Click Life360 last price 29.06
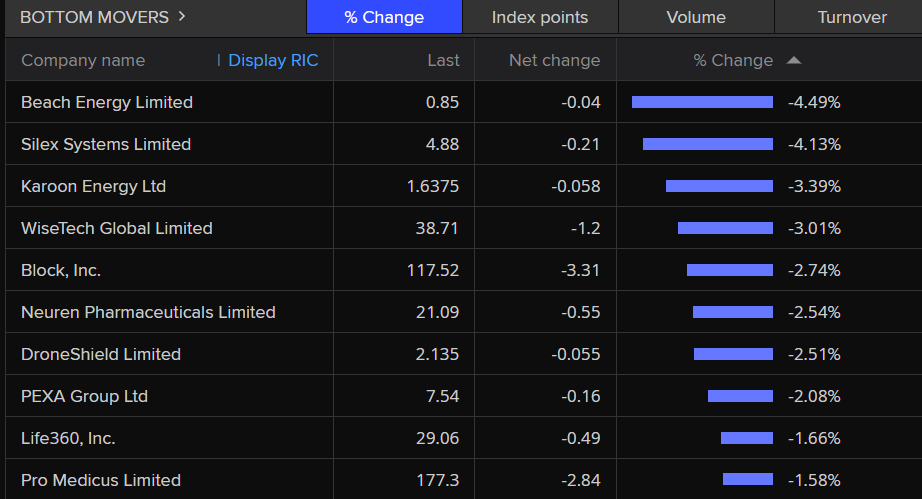 tap(437, 438)
